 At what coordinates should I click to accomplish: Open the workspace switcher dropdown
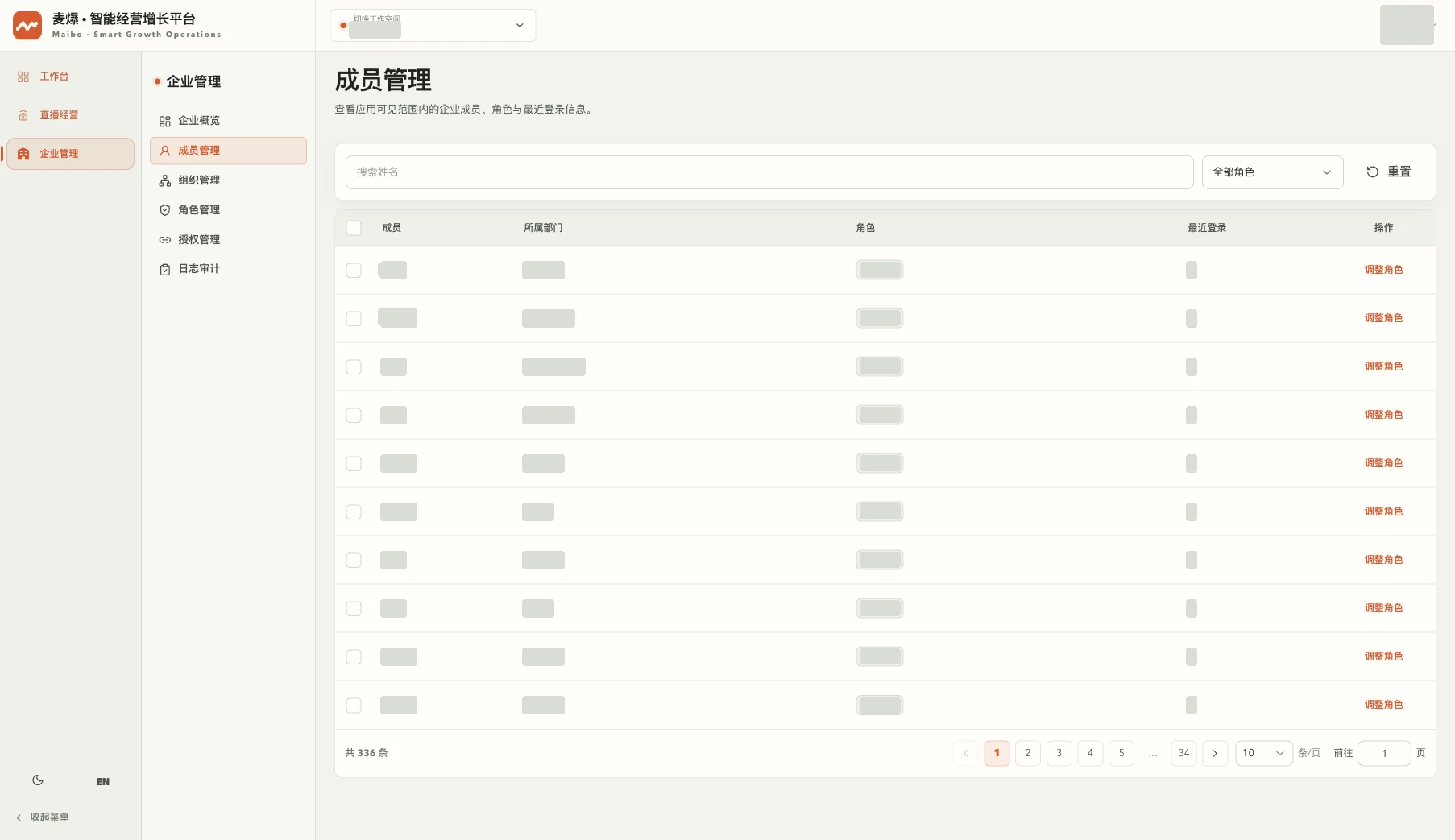433,26
